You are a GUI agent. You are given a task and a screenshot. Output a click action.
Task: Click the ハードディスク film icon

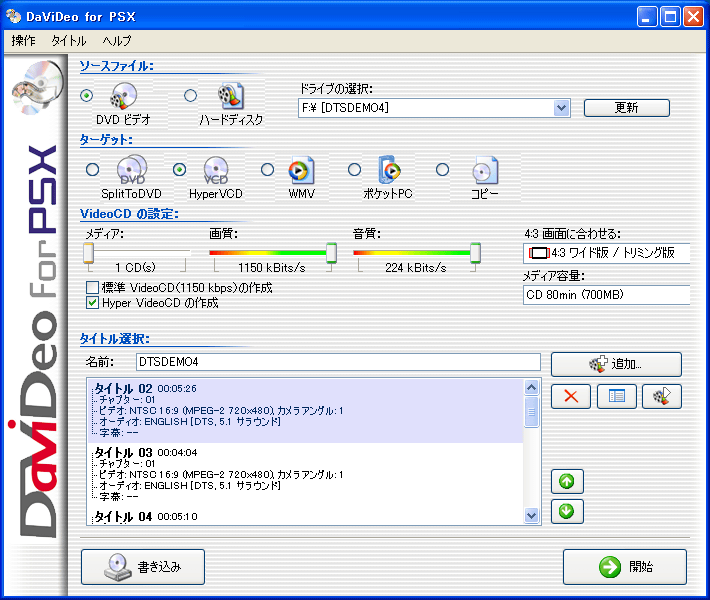[231, 96]
